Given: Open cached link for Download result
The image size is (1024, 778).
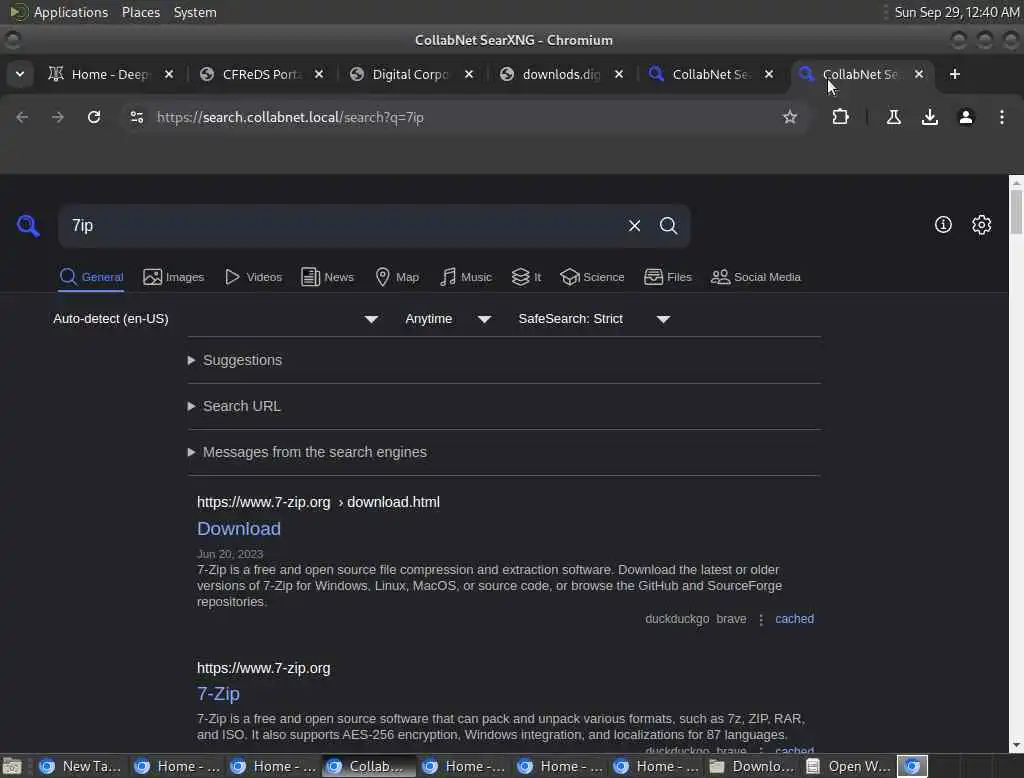Looking at the screenshot, I should 794,619.
